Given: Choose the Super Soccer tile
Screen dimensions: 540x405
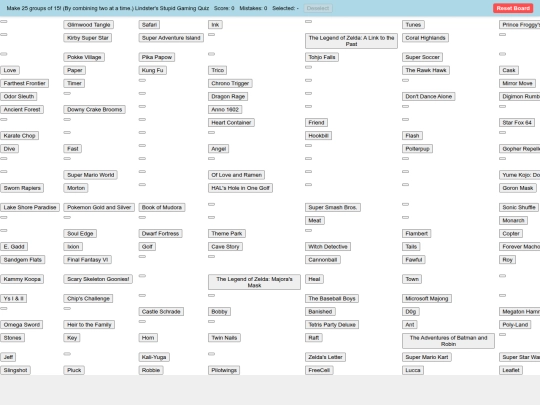Looking at the screenshot, I should [x=423, y=57].
